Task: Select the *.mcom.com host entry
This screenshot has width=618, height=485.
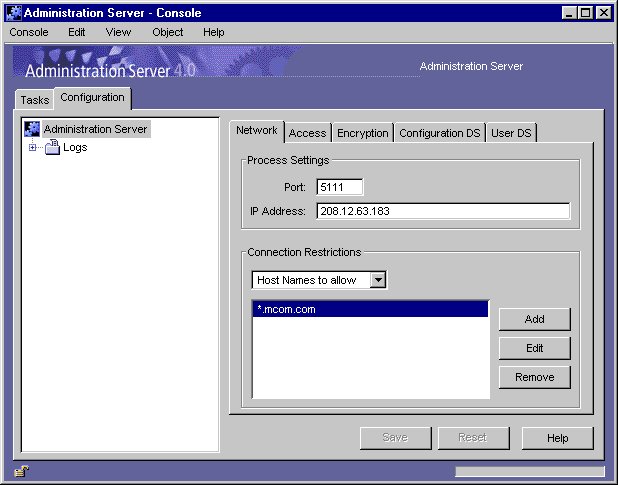Action: 370,309
